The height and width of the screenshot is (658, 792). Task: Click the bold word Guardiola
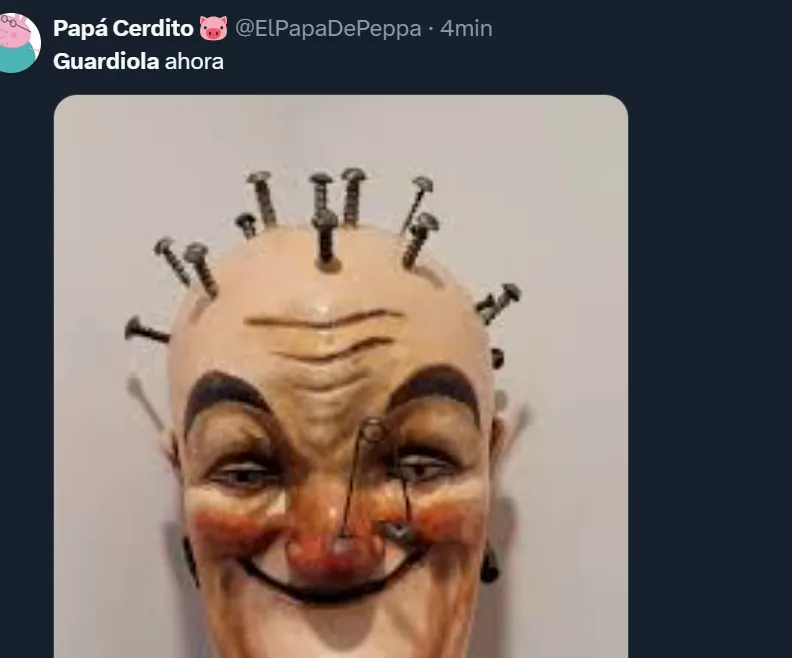[106, 61]
